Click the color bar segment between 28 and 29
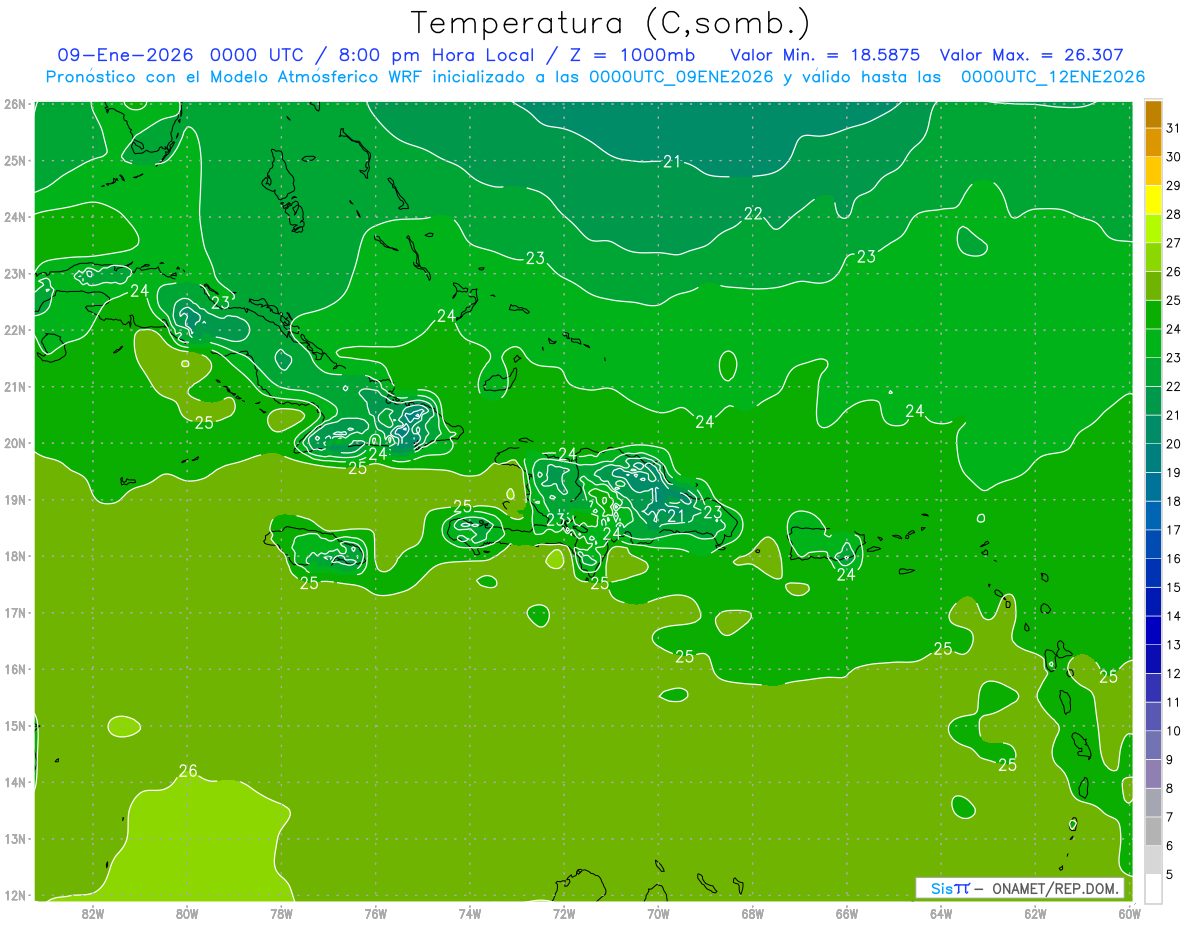Image resolution: width=1200 pixels, height=927 pixels. coord(1153,200)
